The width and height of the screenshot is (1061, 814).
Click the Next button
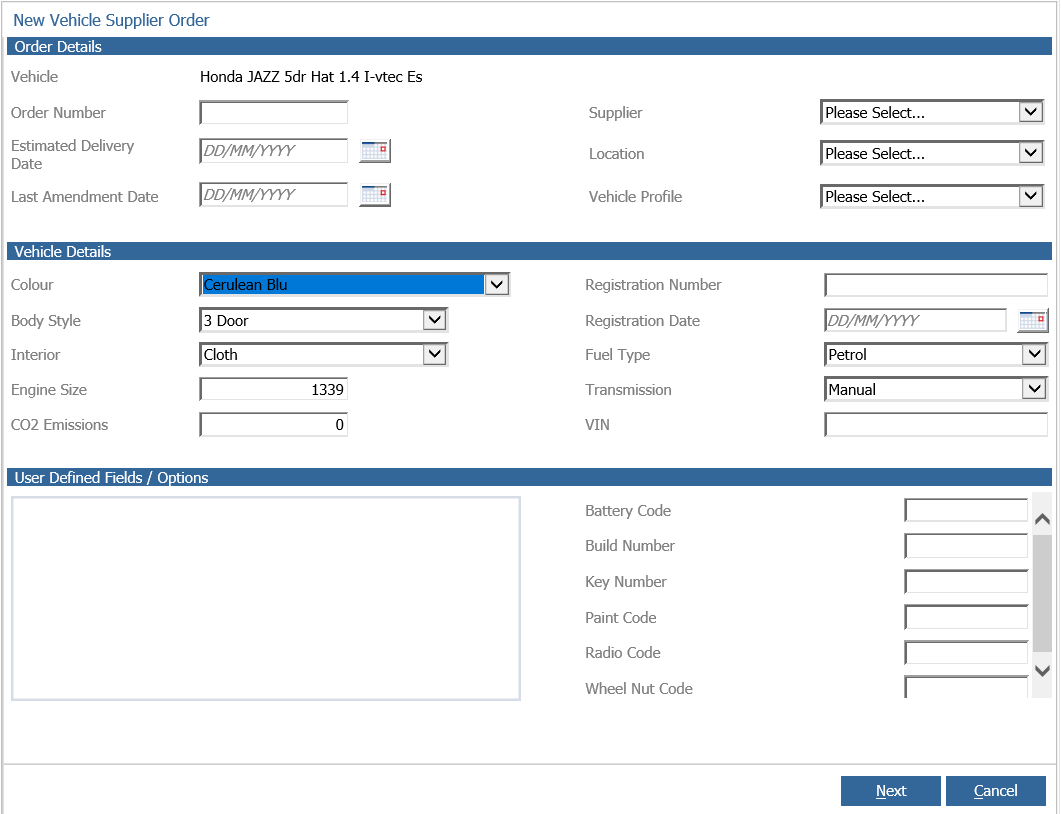890,790
